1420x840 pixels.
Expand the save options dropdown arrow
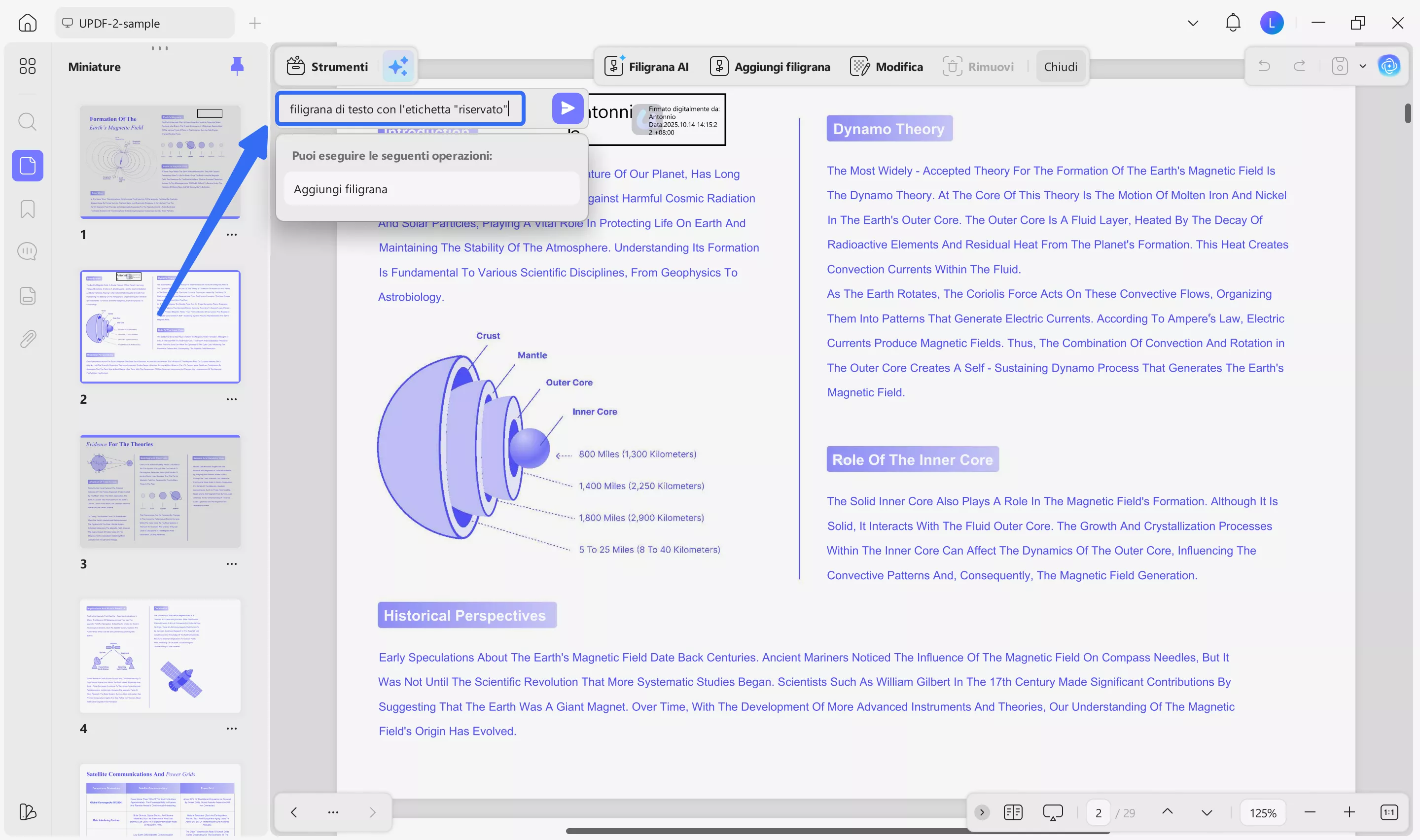(1363, 66)
